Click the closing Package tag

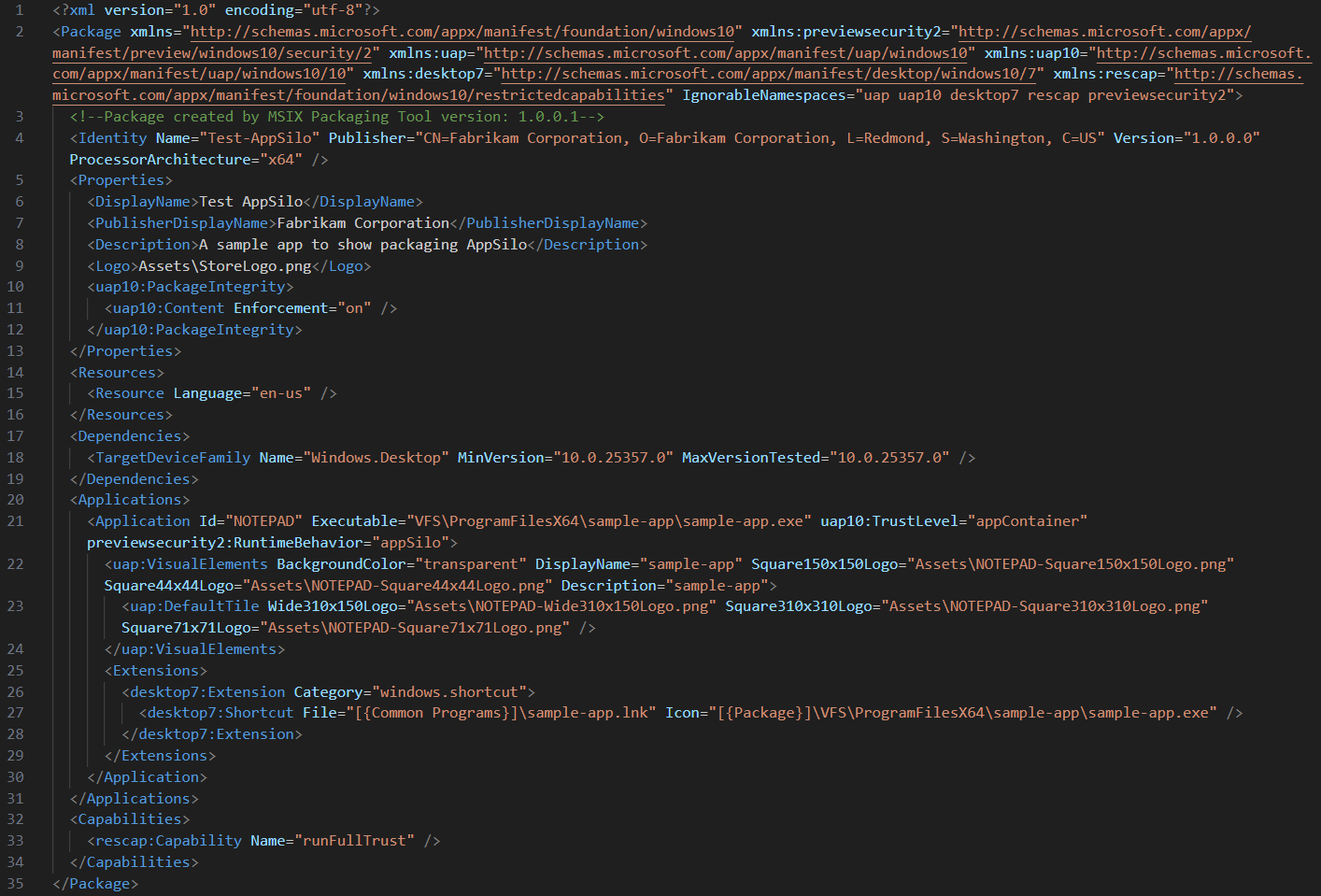coord(95,884)
